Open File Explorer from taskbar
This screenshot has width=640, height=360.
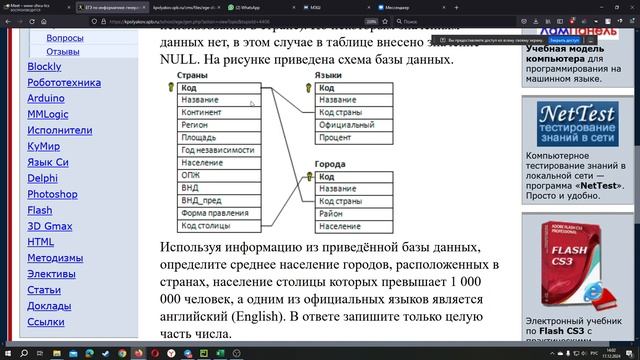(57, 353)
